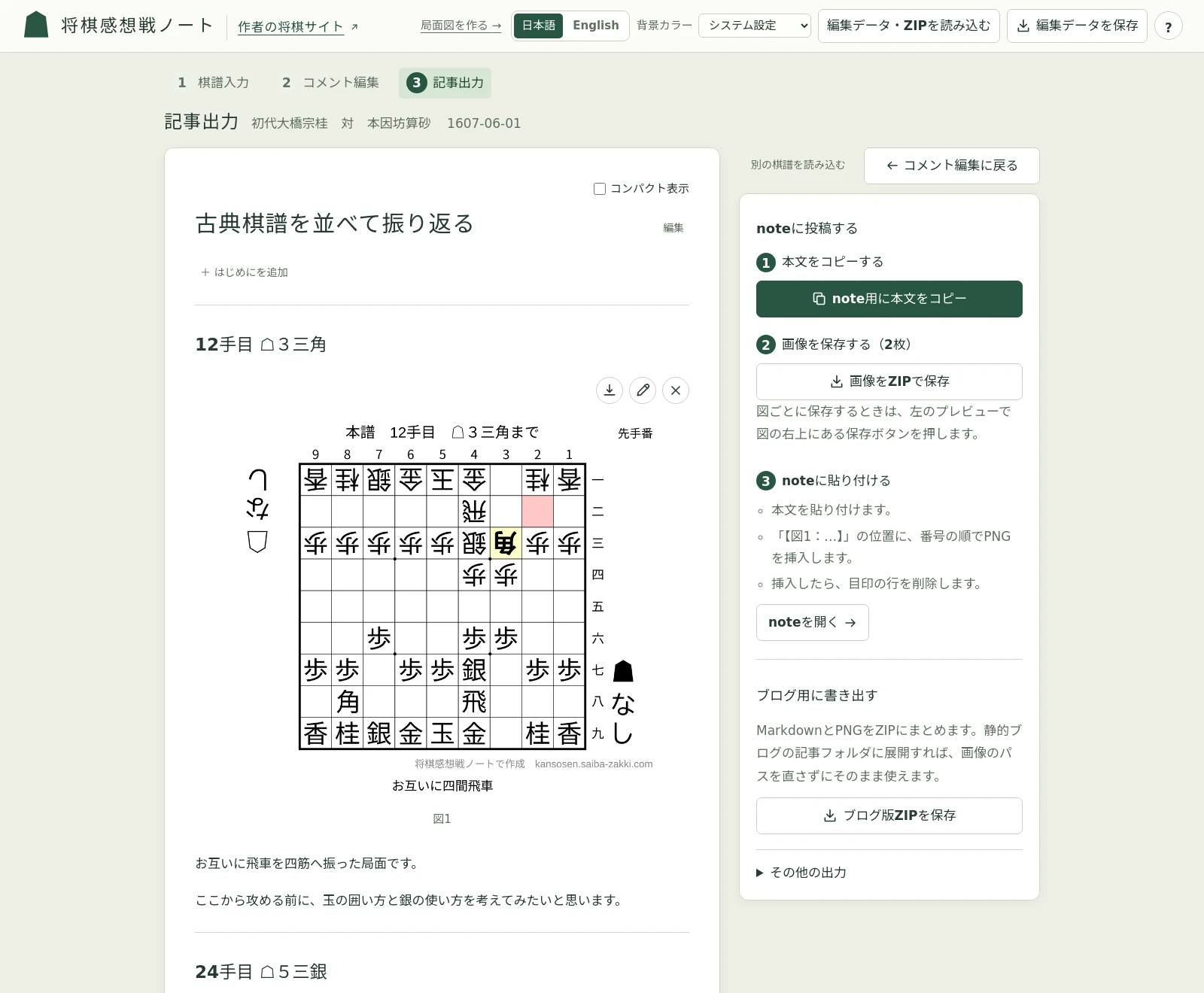
Task: Edit figure 1 with pencil icon
Action: click(x=643, y=390)
